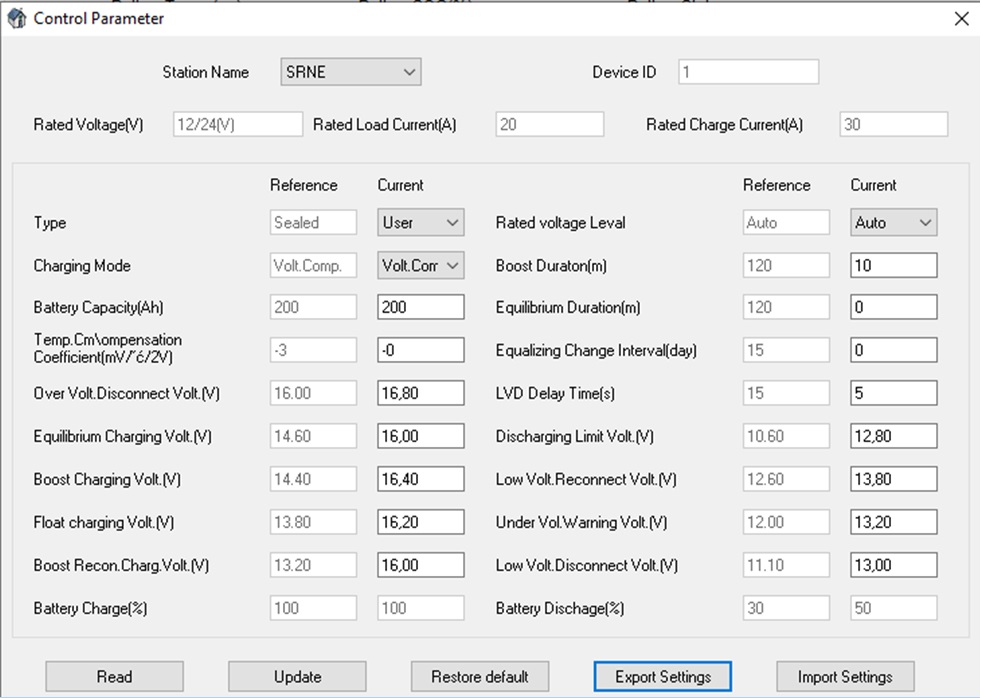Click the LVD Delay Time current field
This screenshot has height=698, width=981.
pos(894,394)
